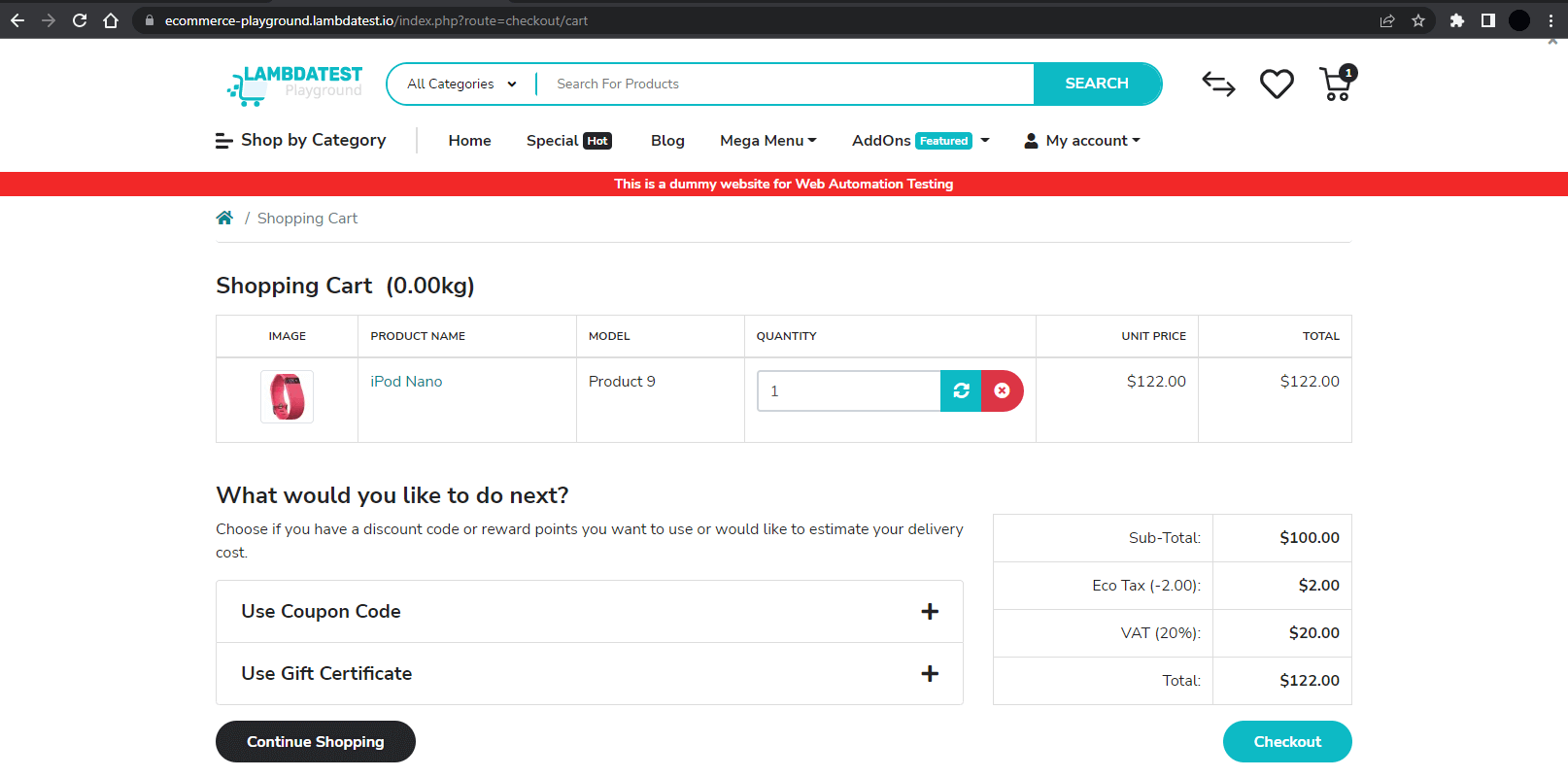Viewport: 1568px width, 777px height.
Task: Click the Sub-Total $100.00 value
Action: (x=1309, y=538)
